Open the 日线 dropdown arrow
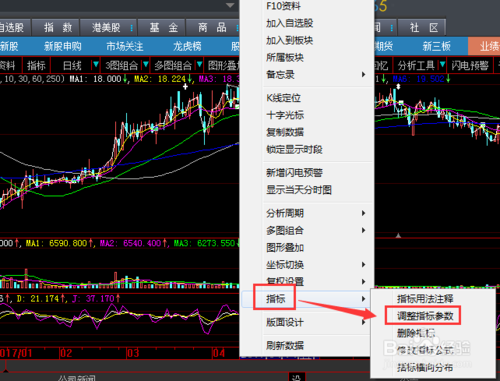This screenshot has height=381, width=500. pyautogui.click(x=96, y=64)
